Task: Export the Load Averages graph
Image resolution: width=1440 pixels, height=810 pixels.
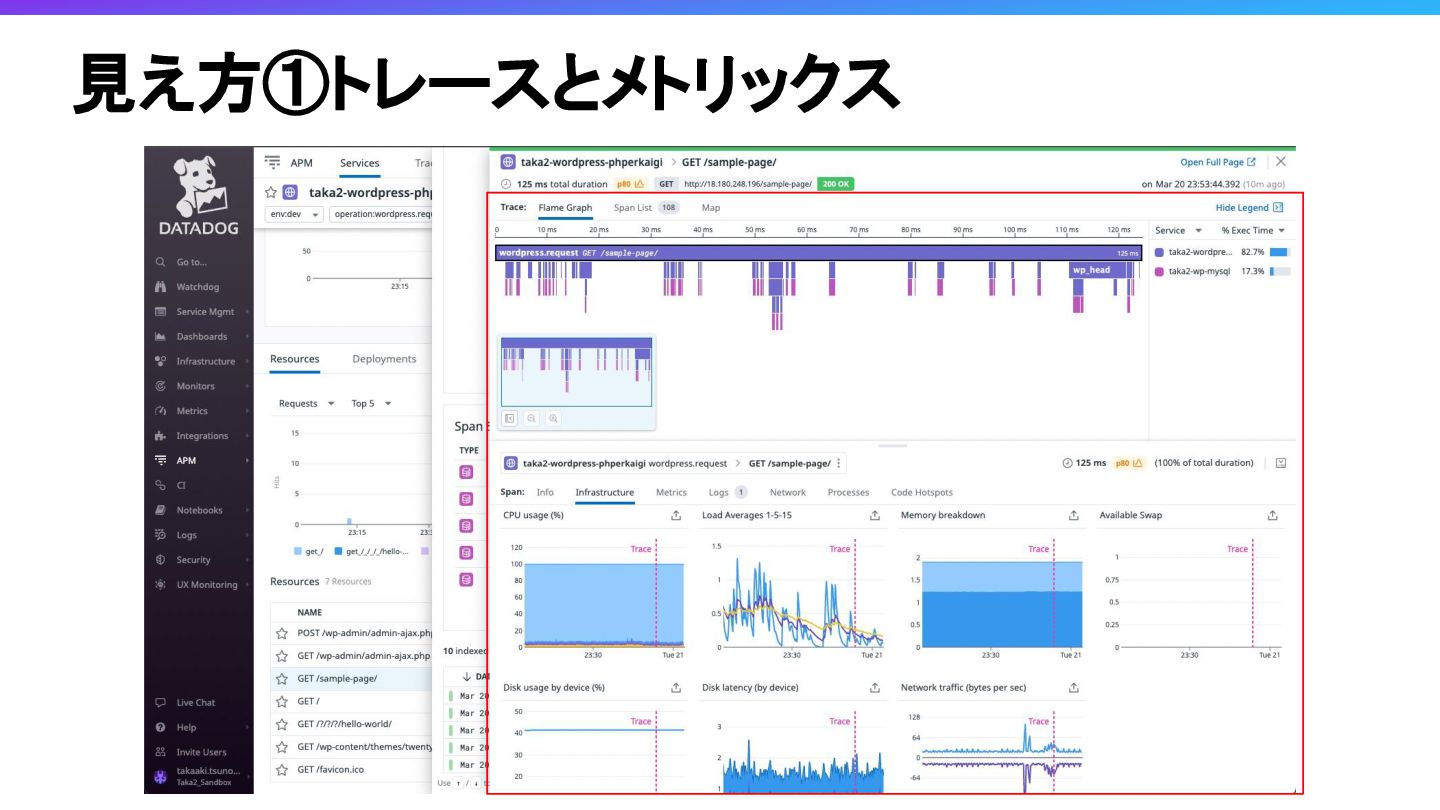Action: click(x=875, y=516)
